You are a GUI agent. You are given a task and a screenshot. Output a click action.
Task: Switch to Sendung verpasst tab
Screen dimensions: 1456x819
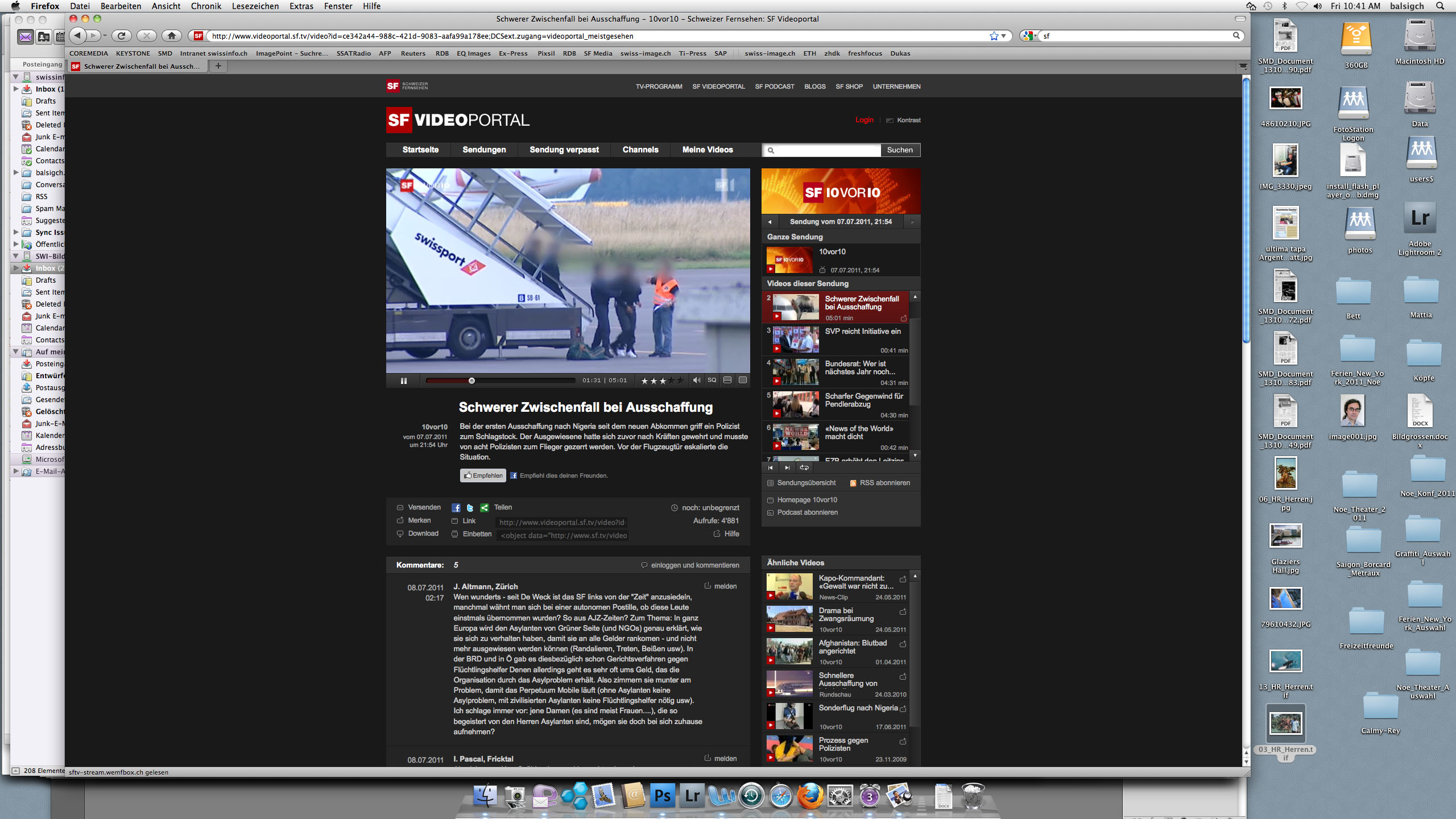coord(564,150)
